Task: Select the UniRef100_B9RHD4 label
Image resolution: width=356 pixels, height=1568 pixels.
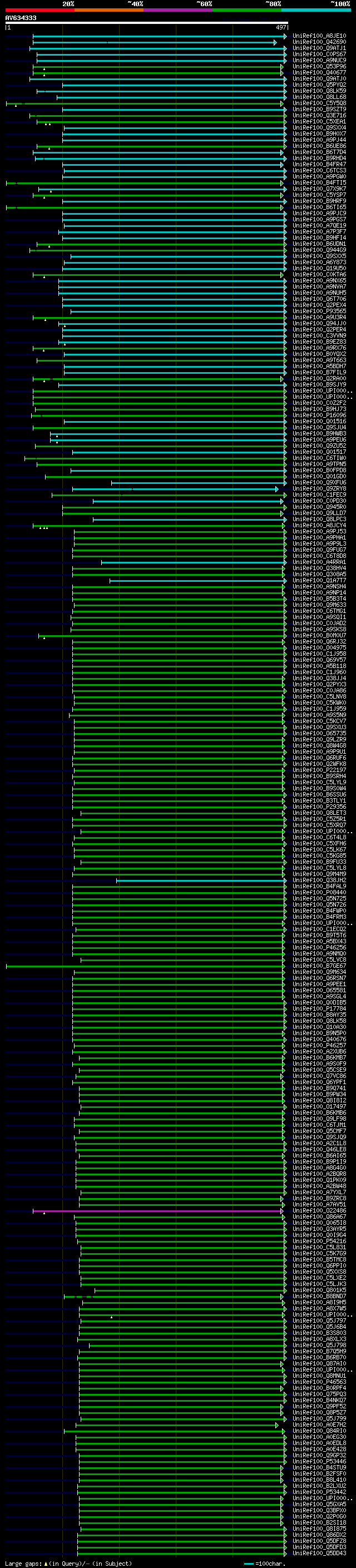Action: [319, 159]
